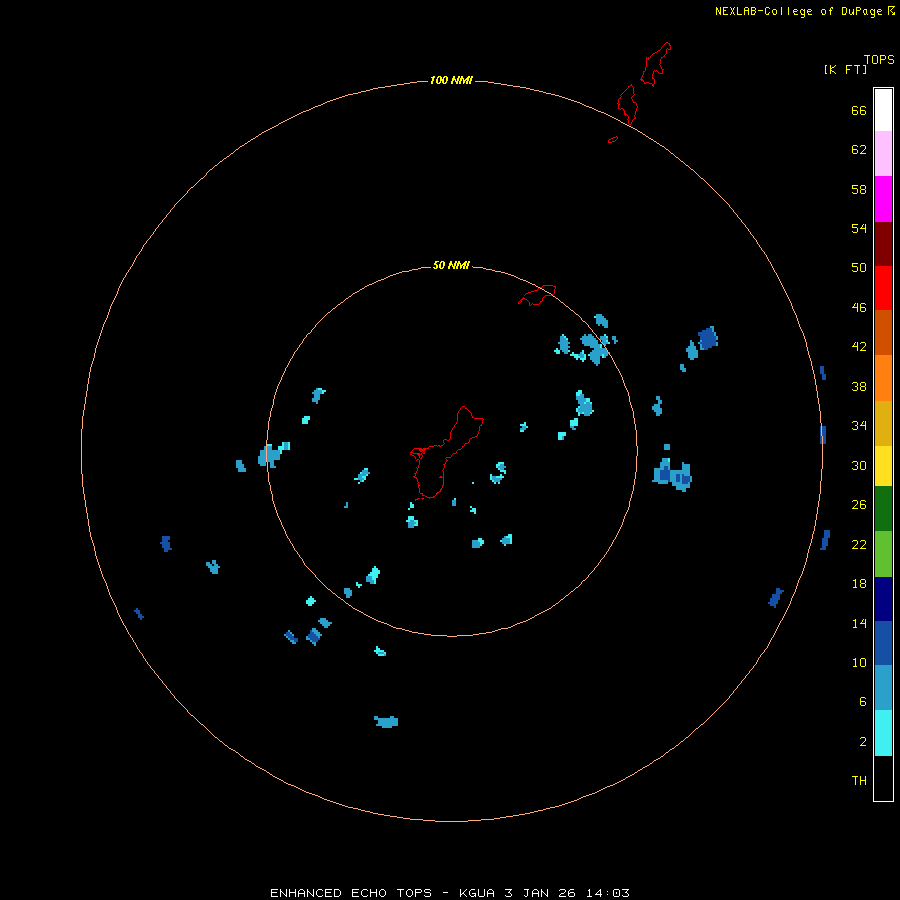Select the medium blue 10 kft swatch
This screenshot has height=900, width=900.
click(x=883, y=643)
